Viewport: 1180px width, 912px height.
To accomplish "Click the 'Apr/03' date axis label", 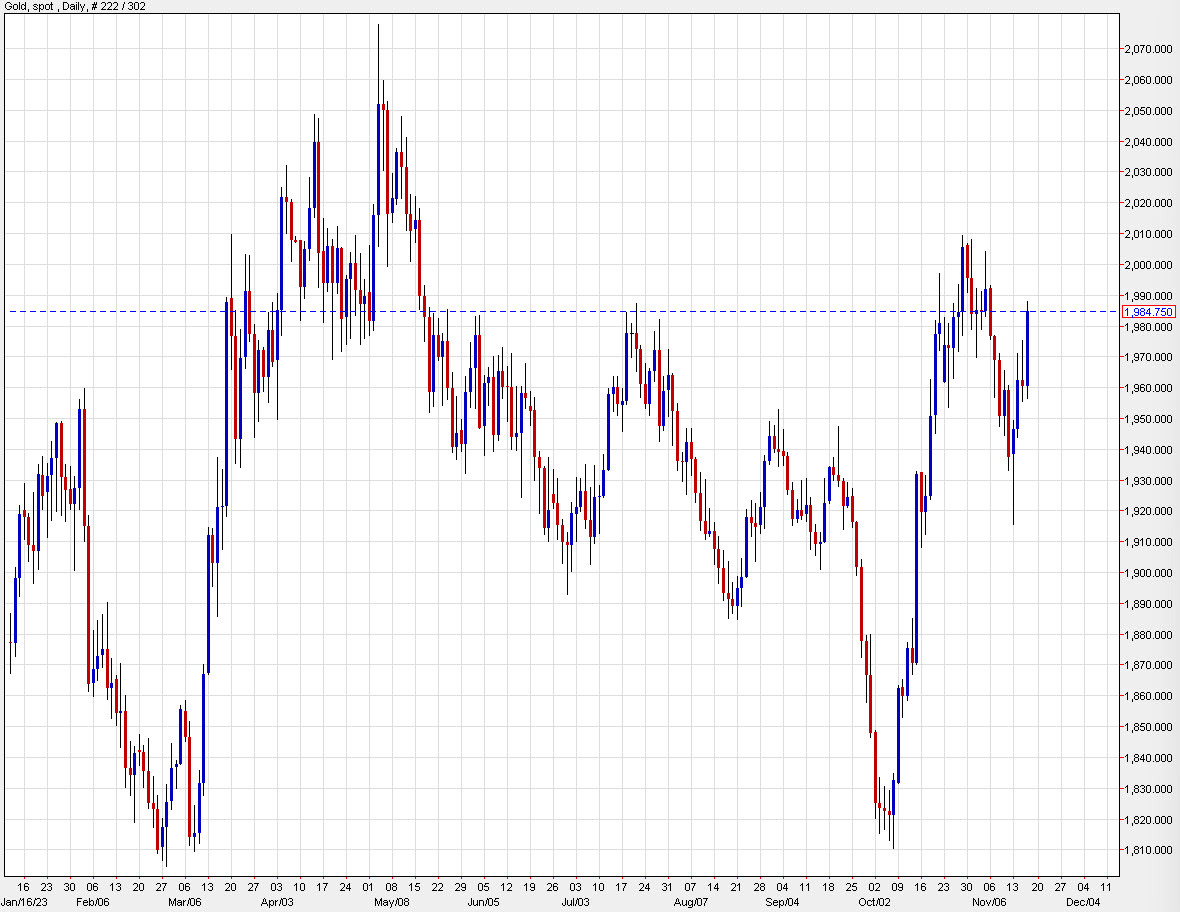I will [276, 901].
